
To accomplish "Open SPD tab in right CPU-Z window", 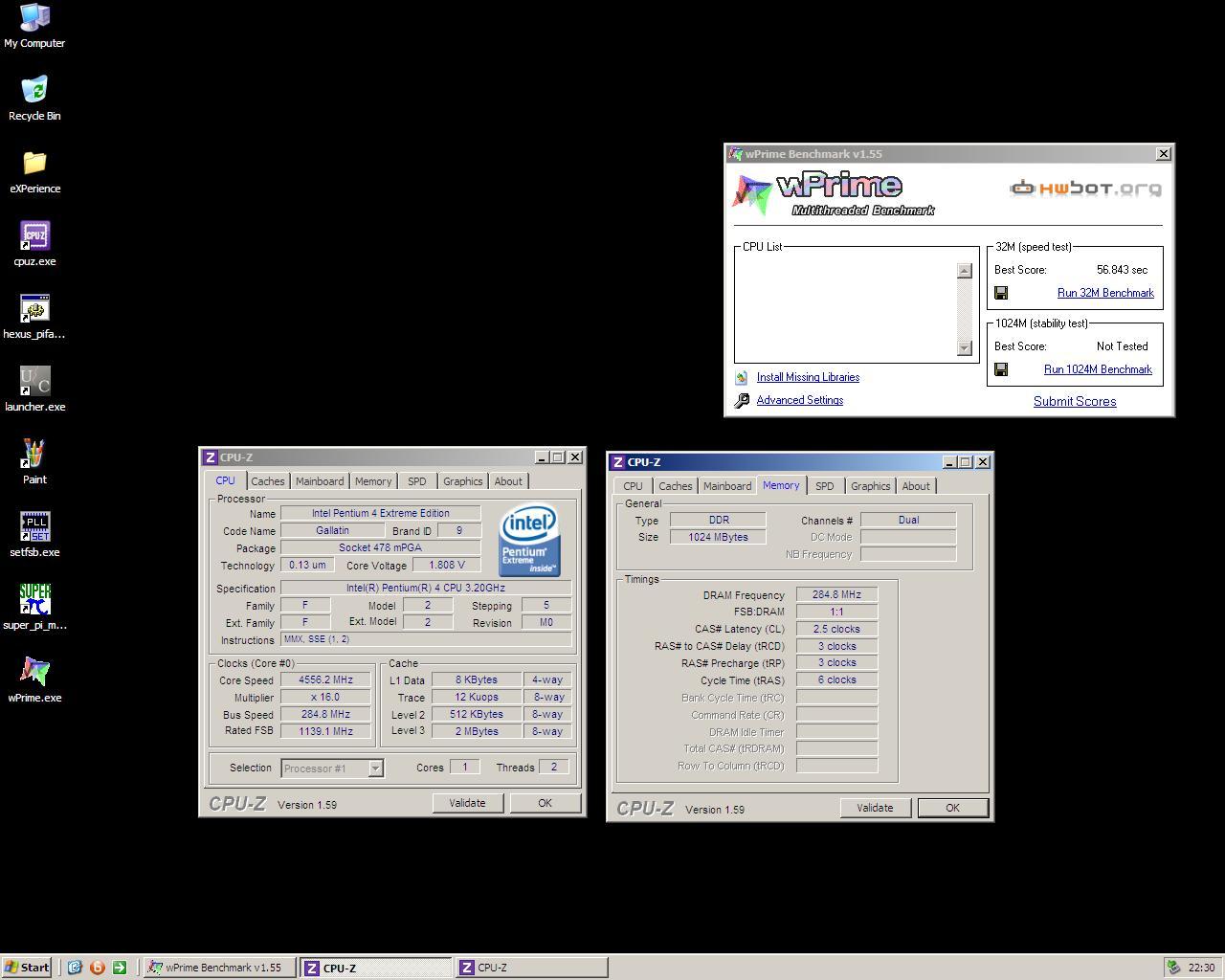I will pyautogui.click(x=825, y=486).
